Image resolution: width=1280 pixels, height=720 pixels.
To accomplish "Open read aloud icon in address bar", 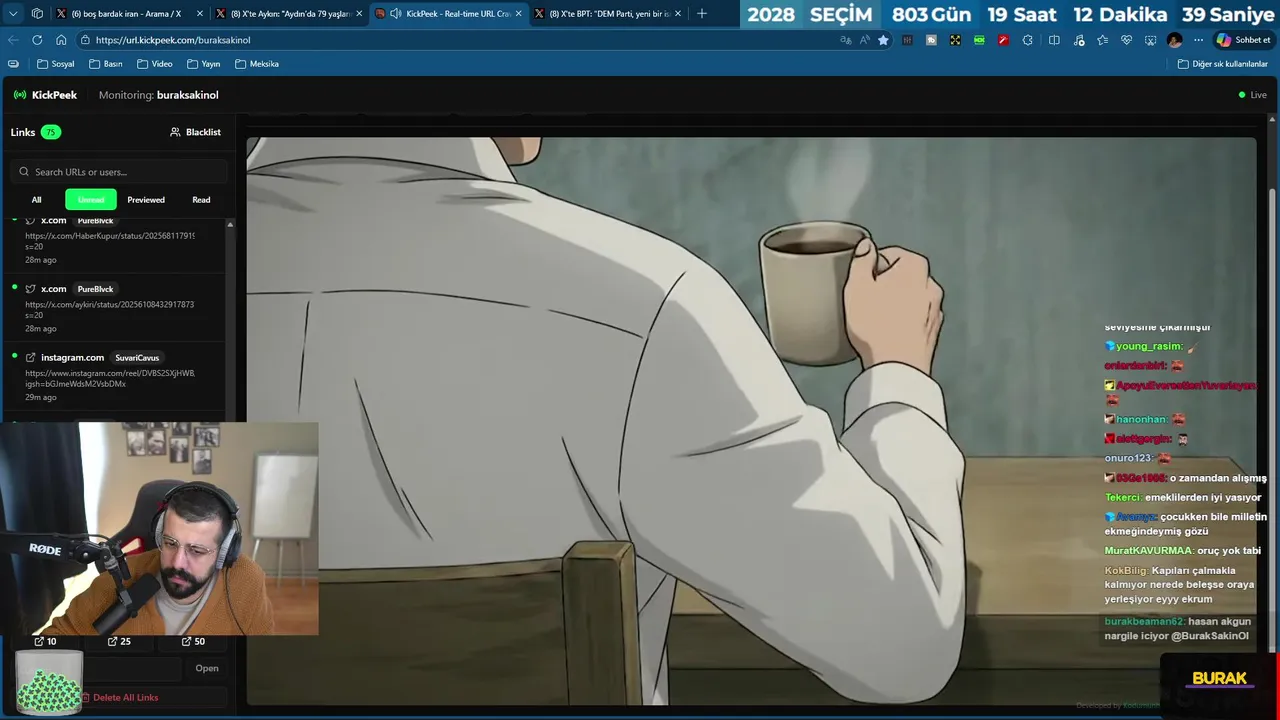I will tap(864, 40).
